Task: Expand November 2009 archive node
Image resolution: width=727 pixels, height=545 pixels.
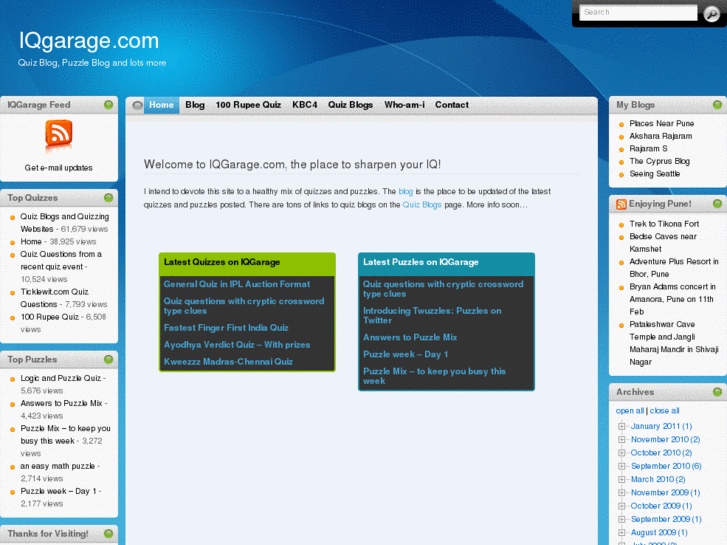Action: [x=621, y=493]
